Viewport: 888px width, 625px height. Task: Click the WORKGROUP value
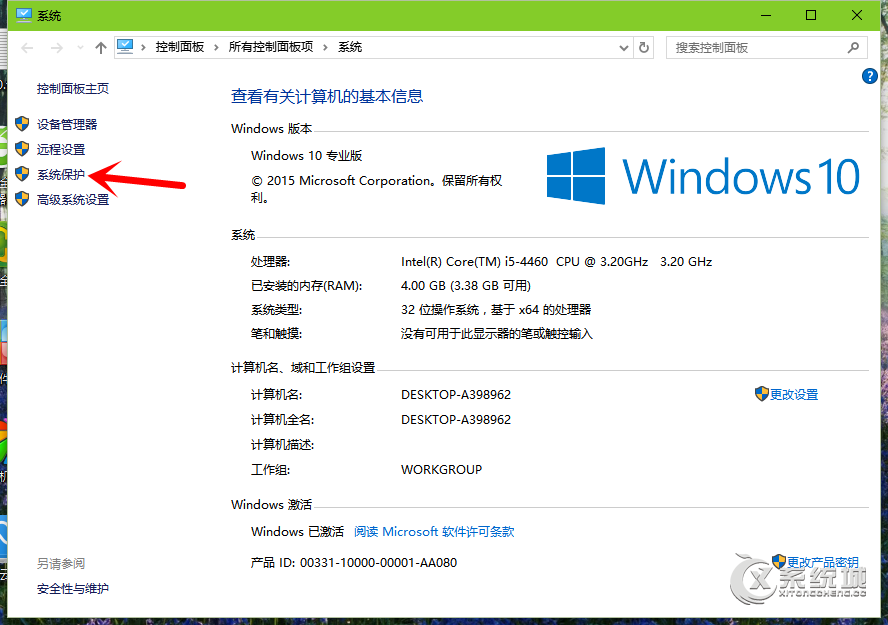tap(442, 470)
